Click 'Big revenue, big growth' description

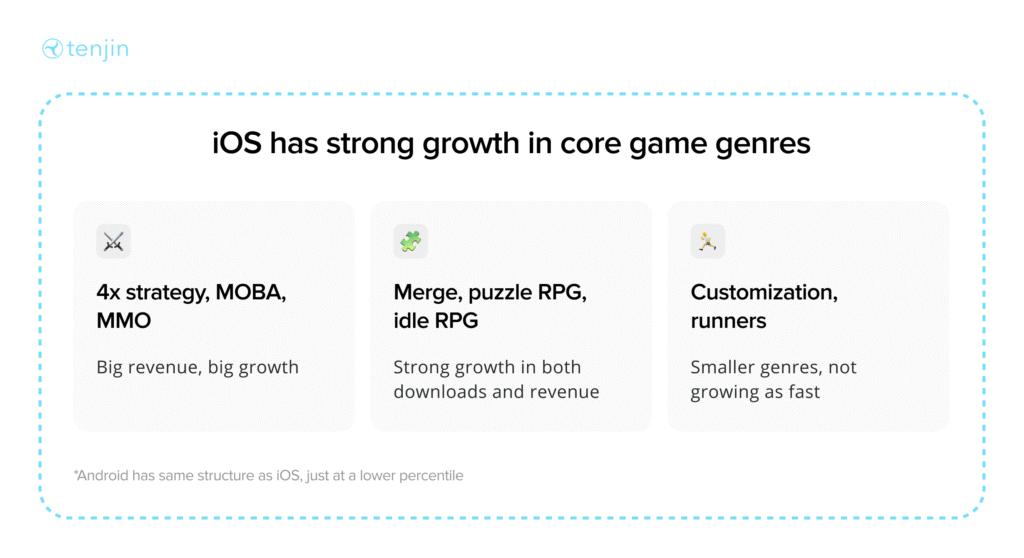pyautogui.click(x=197, y=367)
